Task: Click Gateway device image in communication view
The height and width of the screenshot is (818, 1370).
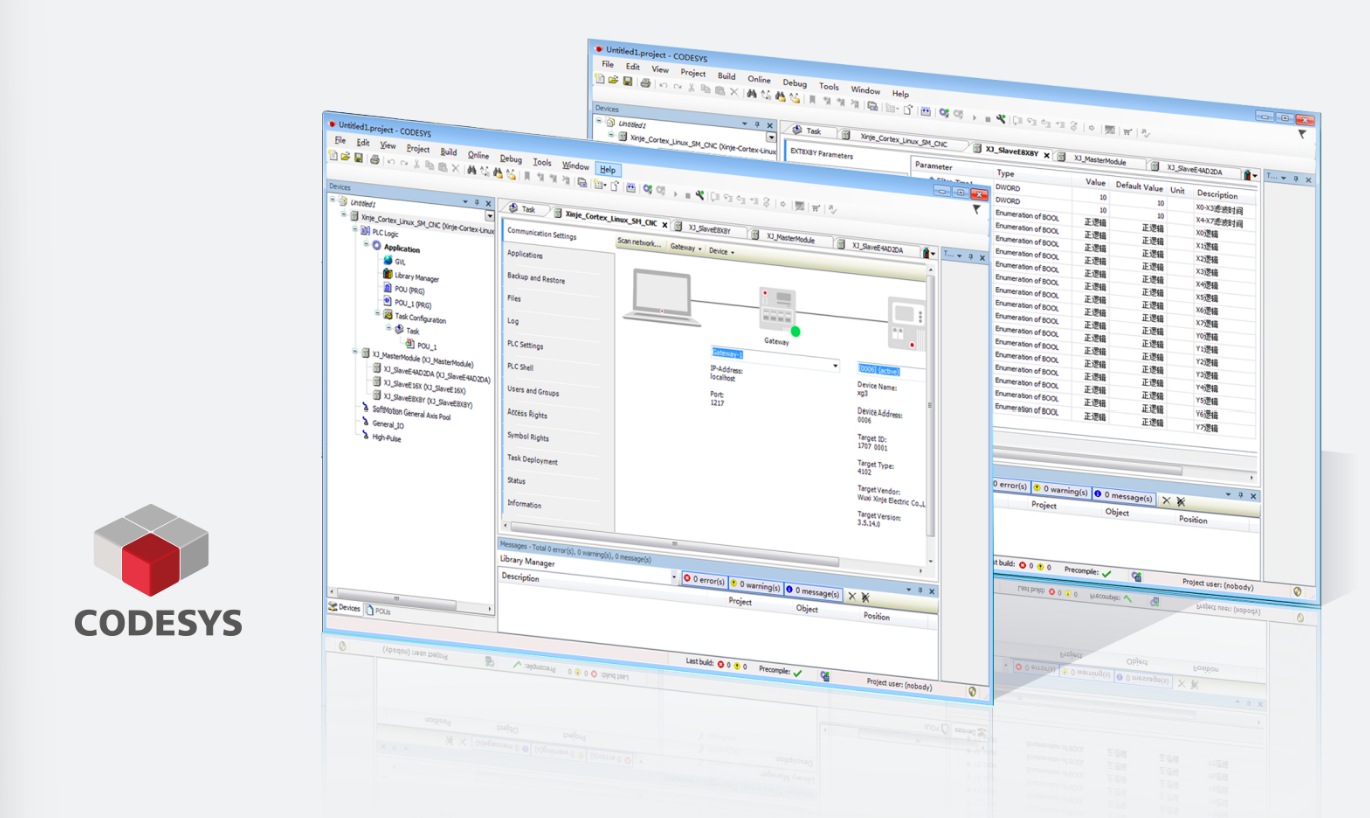Action: [779, 311]
